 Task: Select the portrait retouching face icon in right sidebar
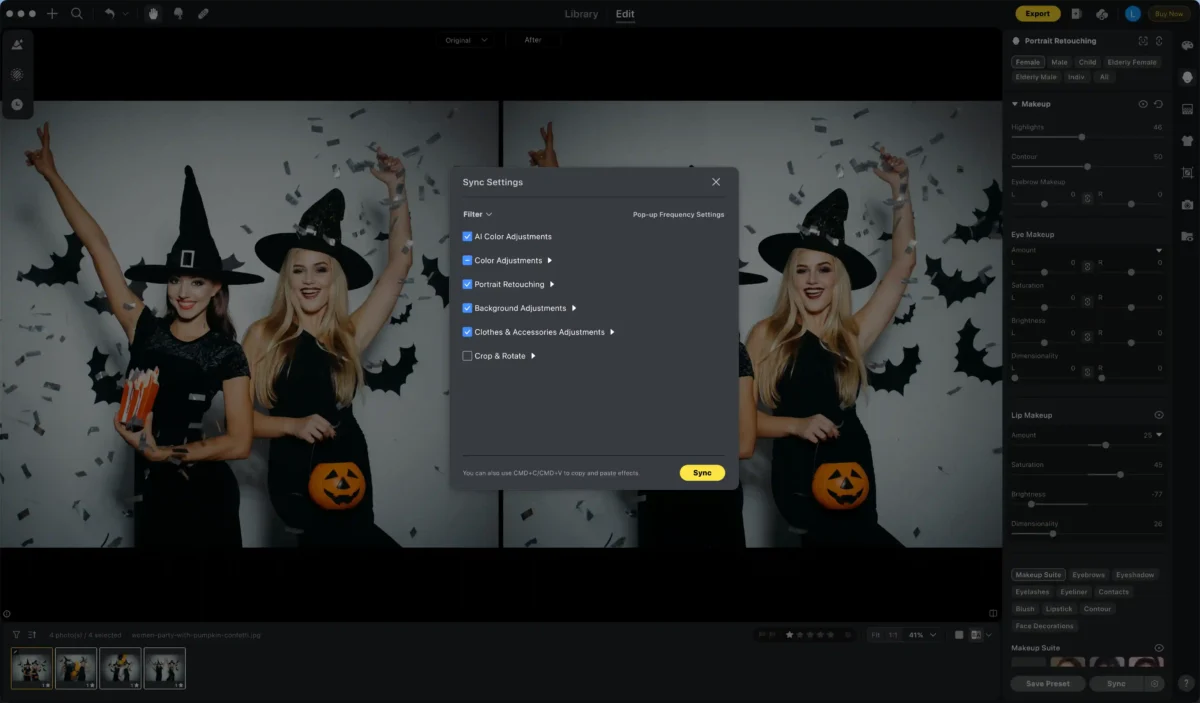[1187, 76]
